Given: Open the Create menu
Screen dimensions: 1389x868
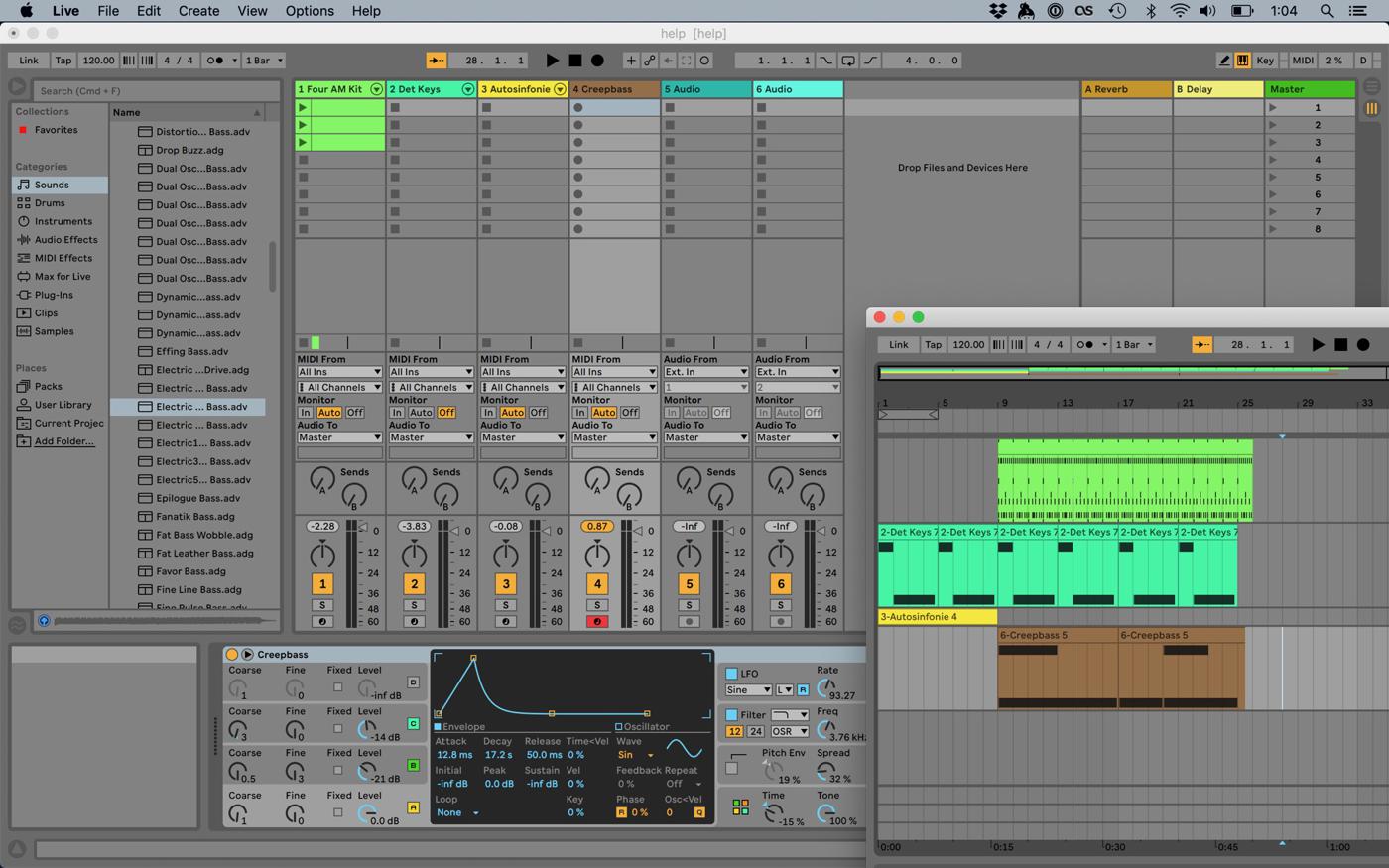Looking at the screenshot, I should 198,11.
